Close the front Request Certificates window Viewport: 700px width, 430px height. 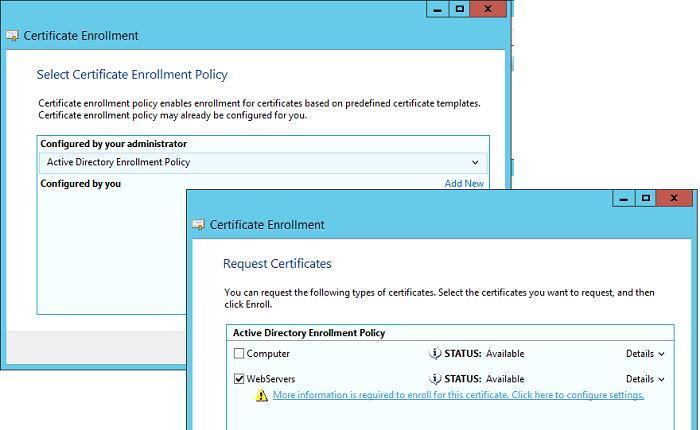[x=674, y=198]
